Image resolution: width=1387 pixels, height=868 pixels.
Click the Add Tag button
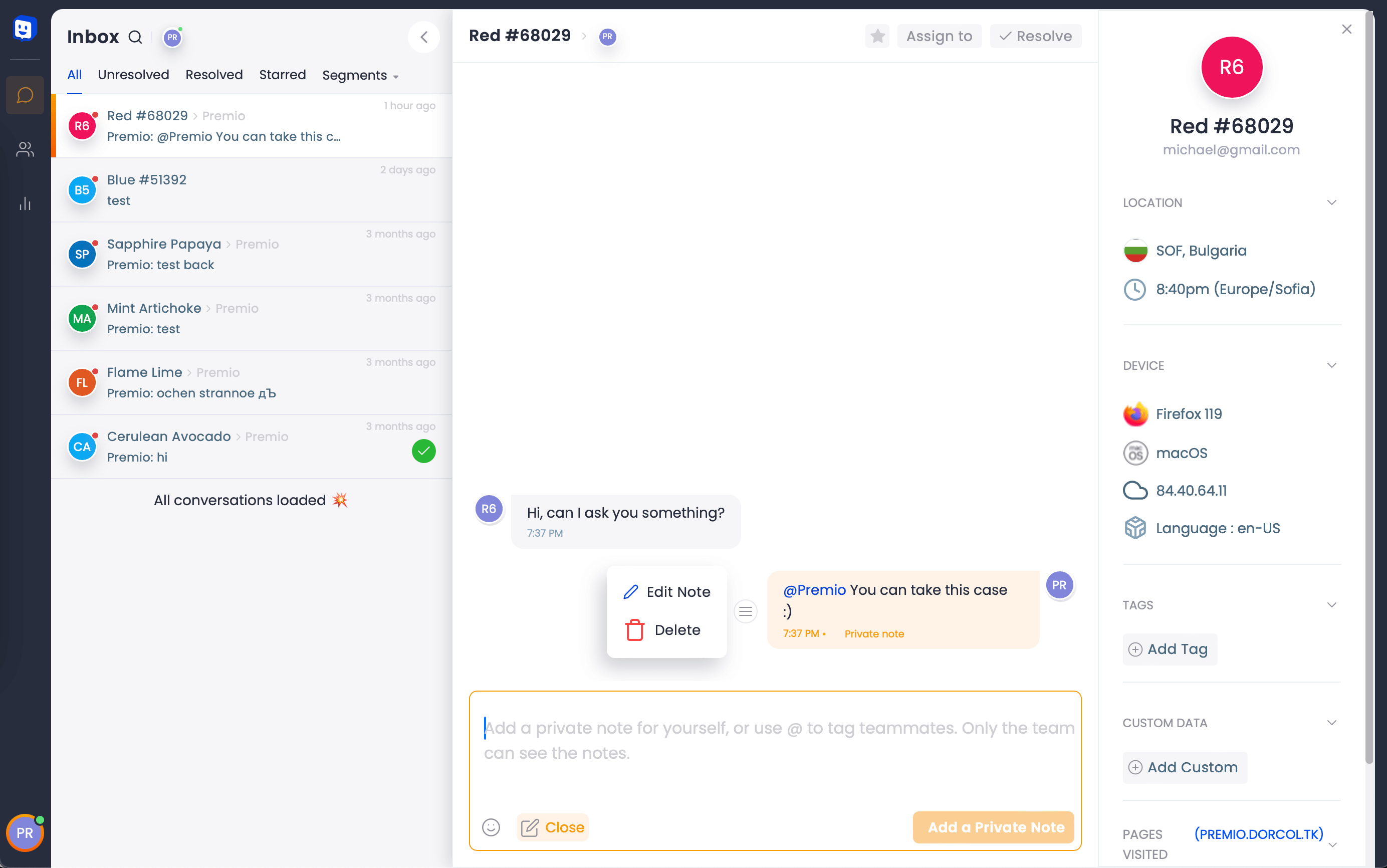[1169, 649]
